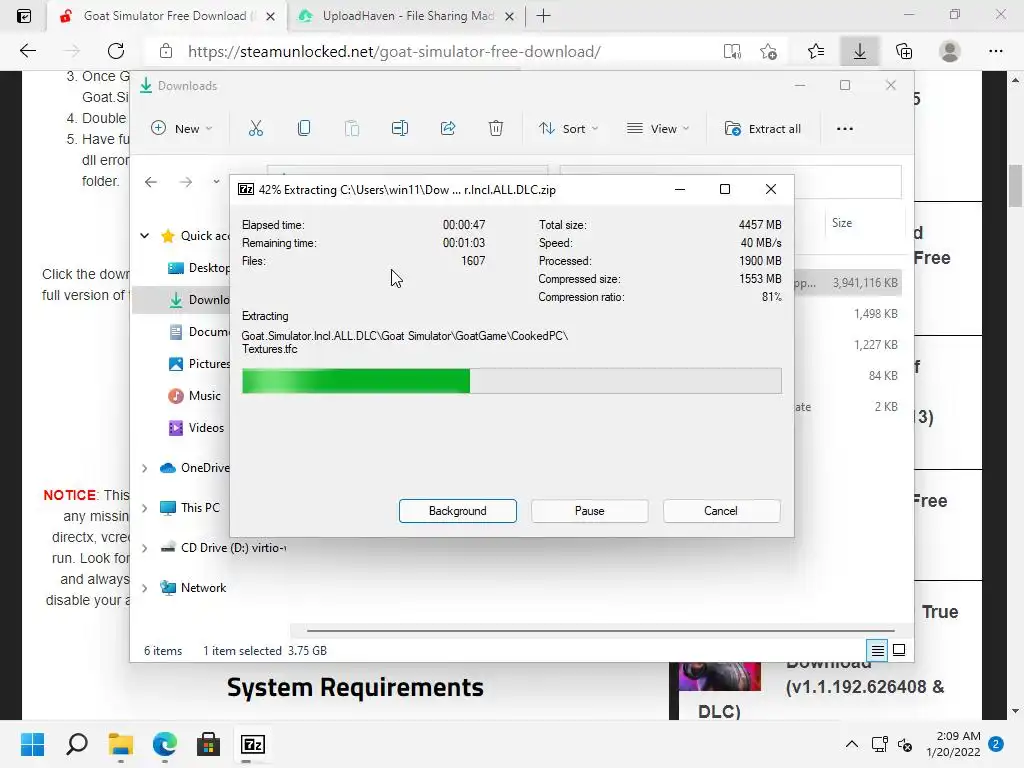
Task: Open Music in the navigation pane
Action: [x=195, y=396]
